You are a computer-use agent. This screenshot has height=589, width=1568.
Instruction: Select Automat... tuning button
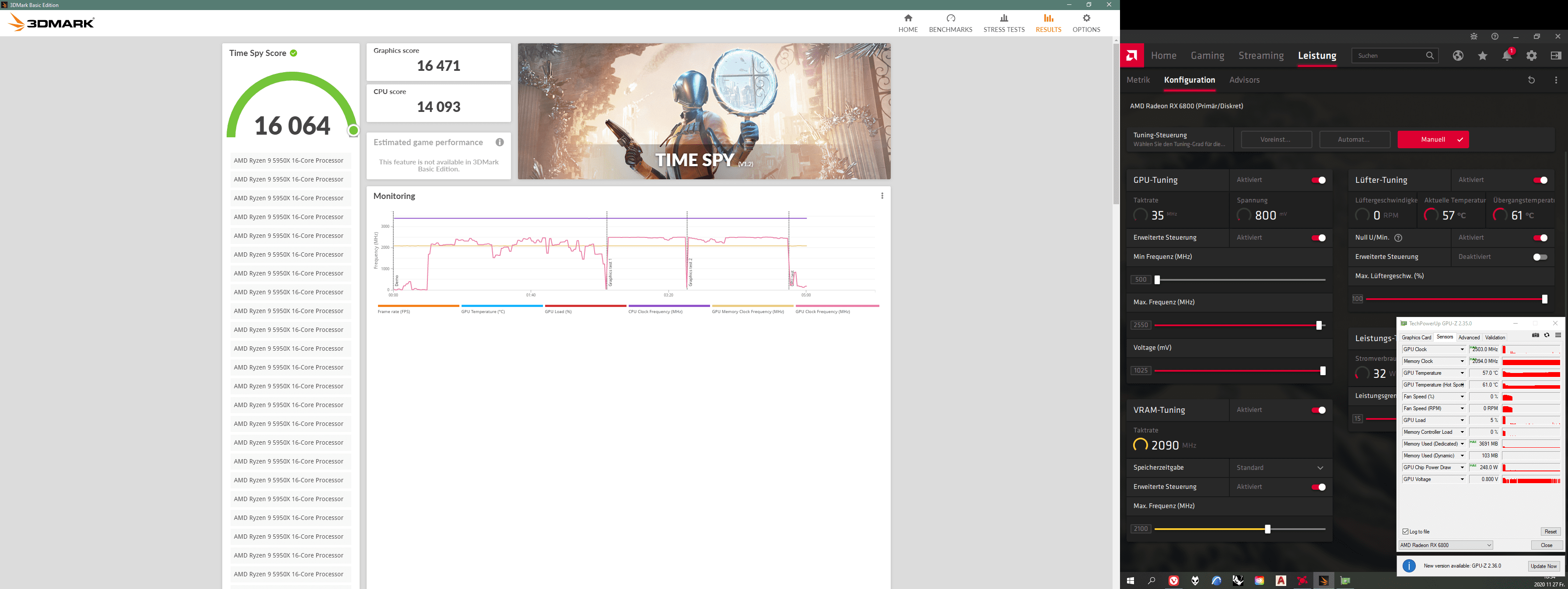[1354, 139]
